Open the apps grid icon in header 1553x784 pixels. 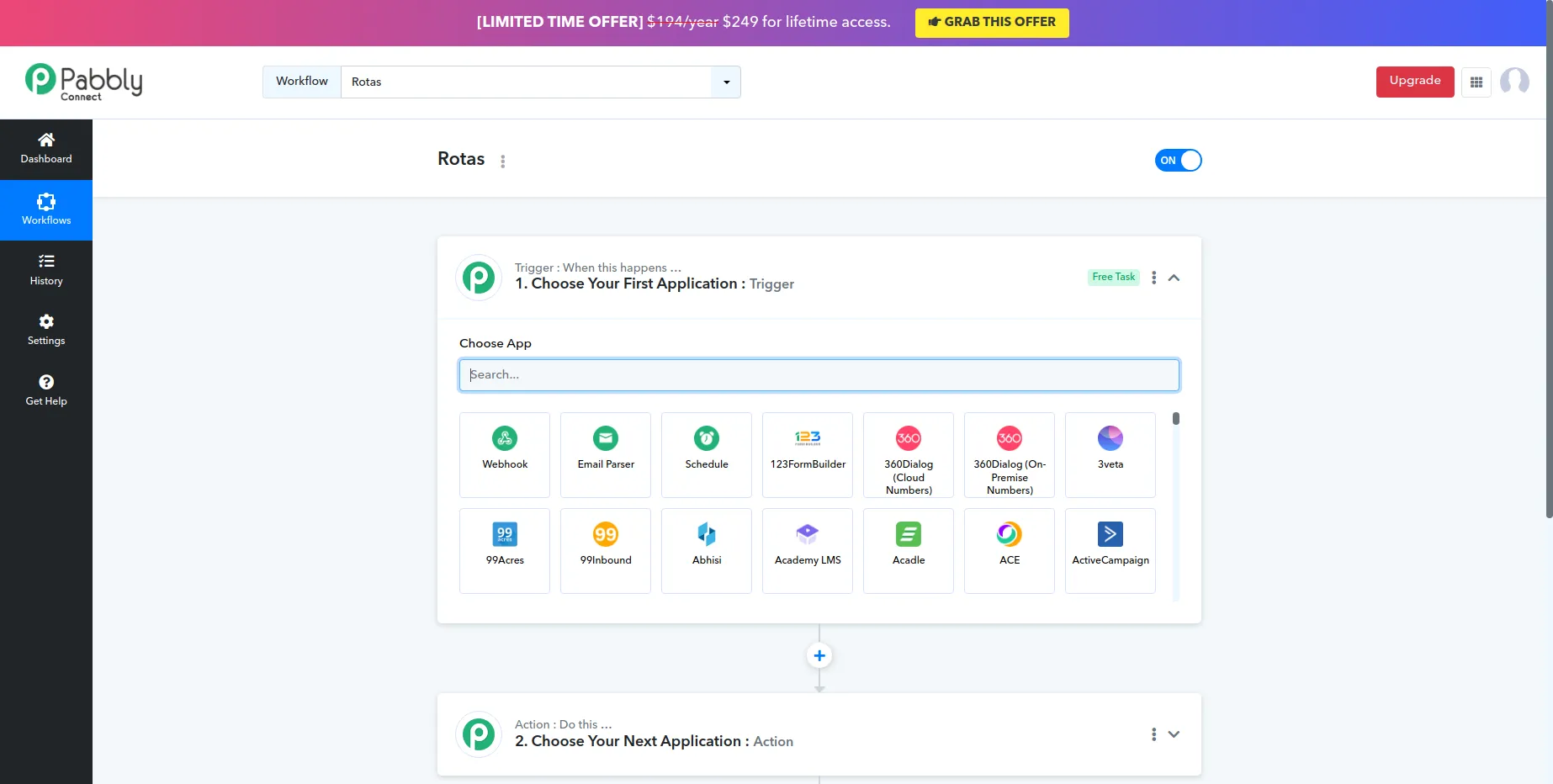coord(1476,82)
